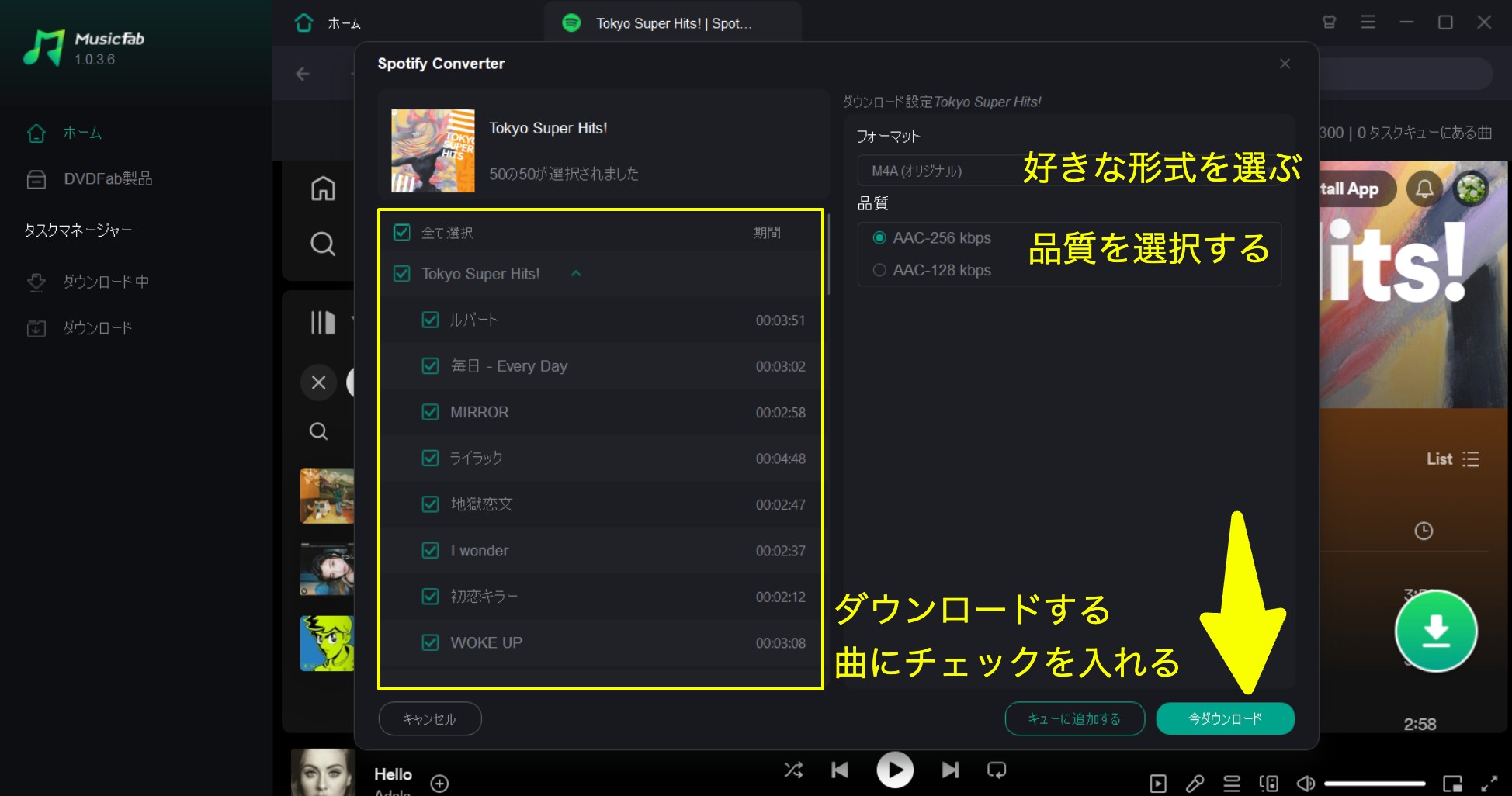Toggle repeat mode

997,770
